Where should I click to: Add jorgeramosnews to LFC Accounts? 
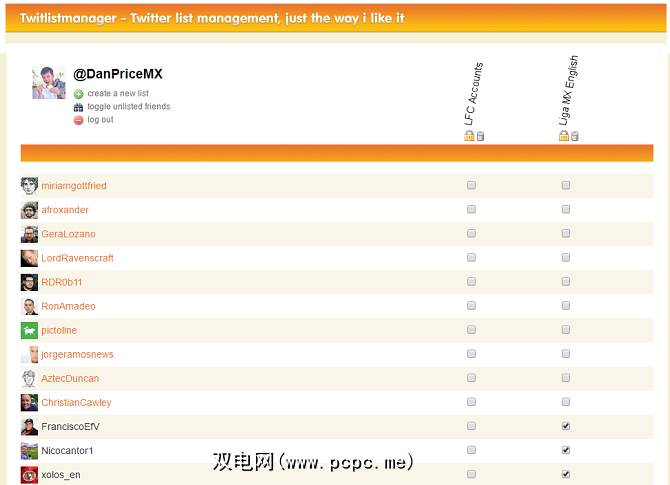[471, 353]
